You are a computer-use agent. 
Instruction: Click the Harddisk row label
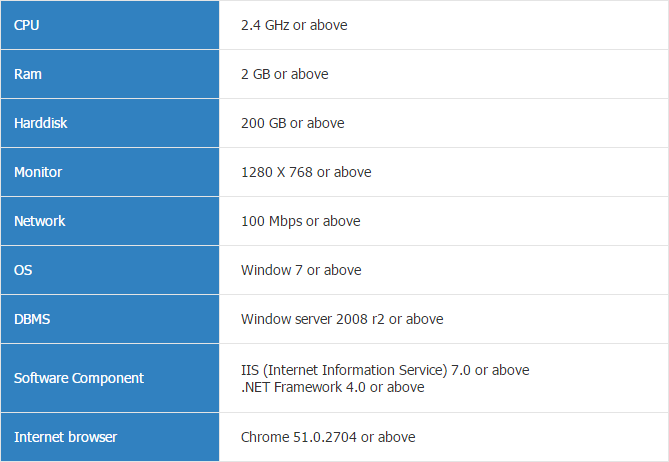[x=41, y=123]
